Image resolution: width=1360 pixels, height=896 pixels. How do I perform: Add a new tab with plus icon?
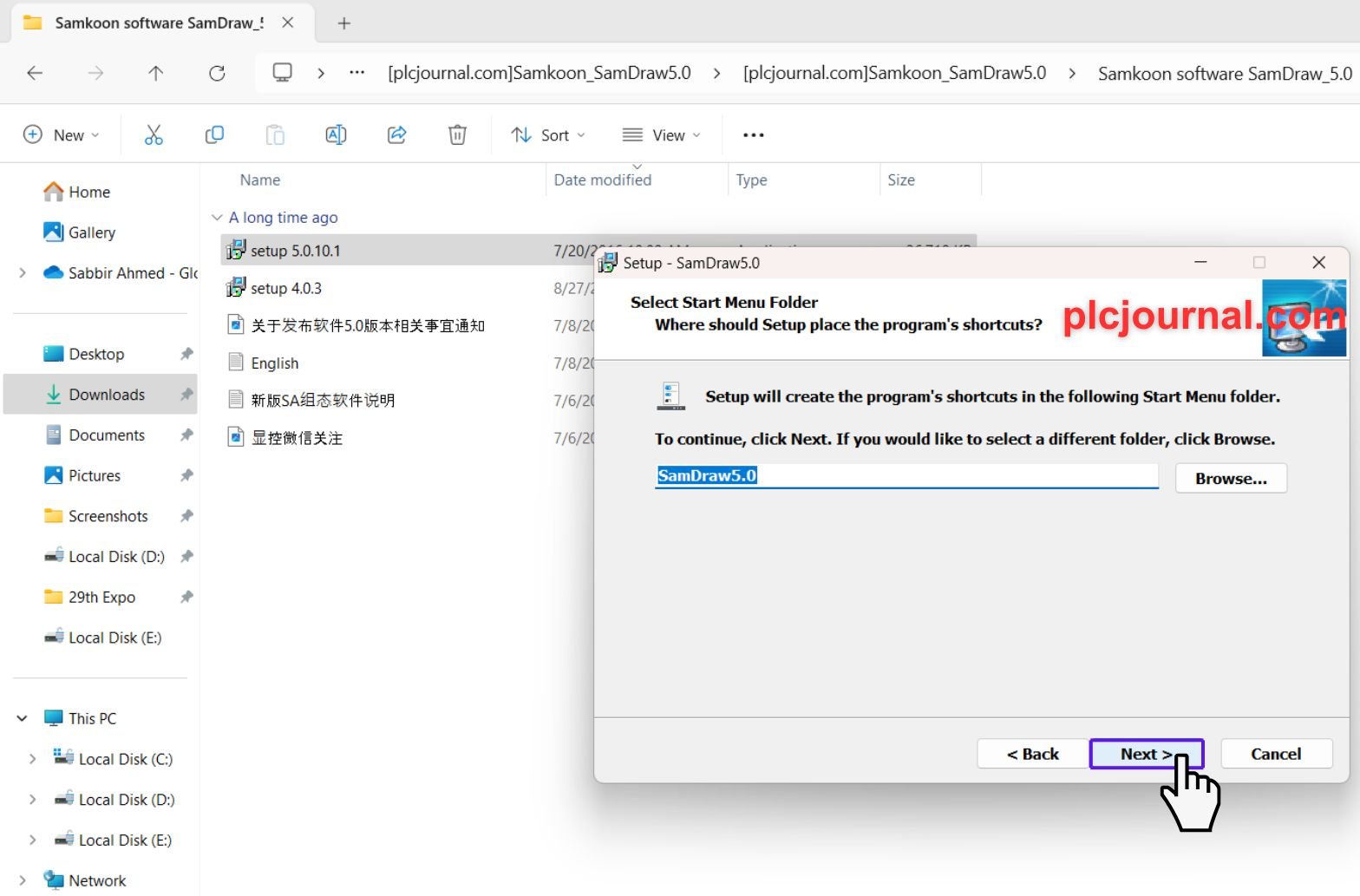pyautogui.click(x=344, y=23)
